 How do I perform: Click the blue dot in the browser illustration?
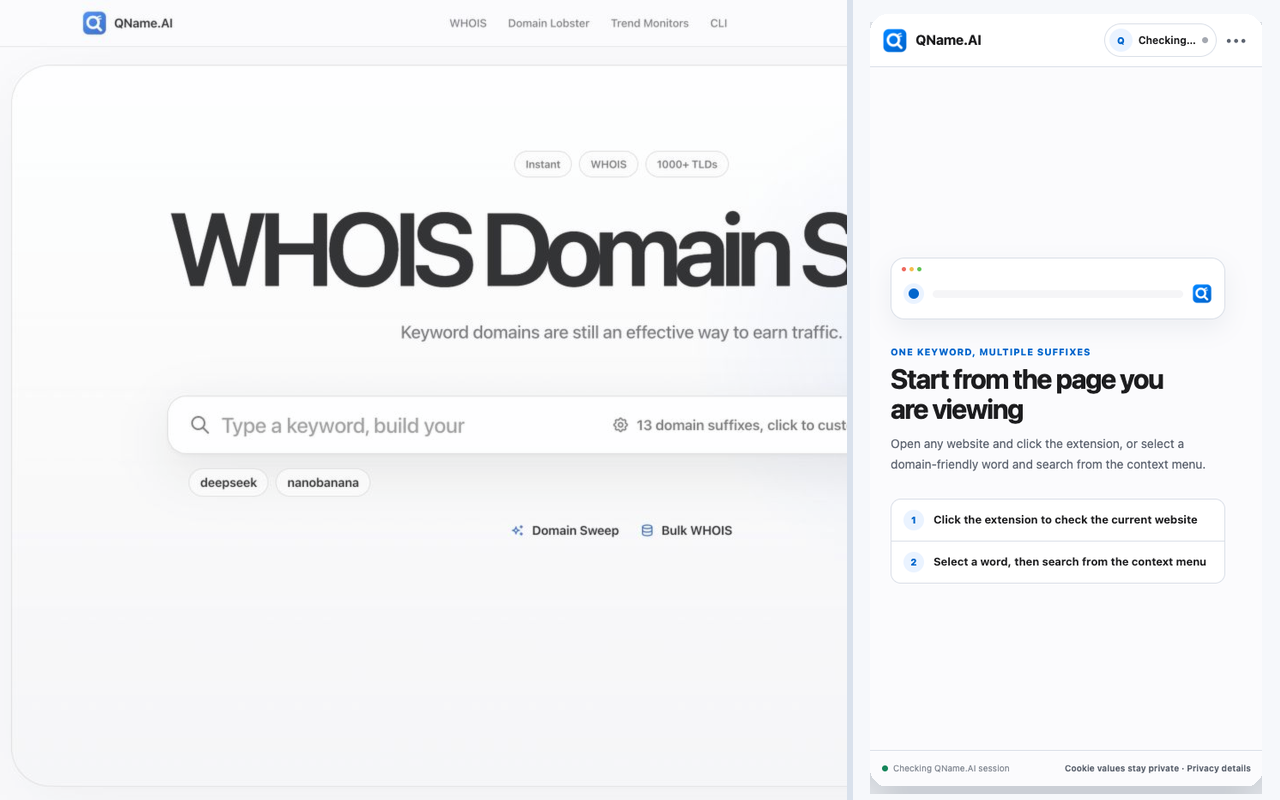tap(913, 294)
